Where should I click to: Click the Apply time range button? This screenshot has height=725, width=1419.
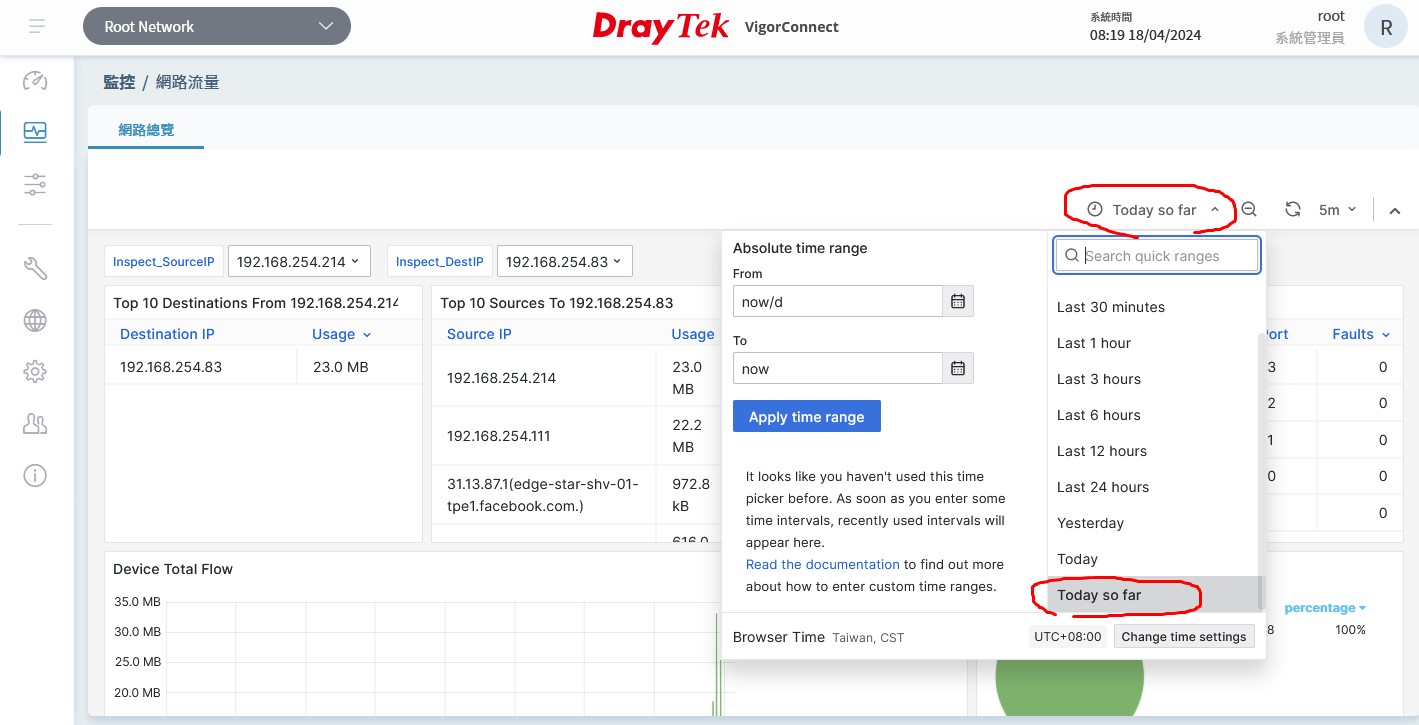806,417
